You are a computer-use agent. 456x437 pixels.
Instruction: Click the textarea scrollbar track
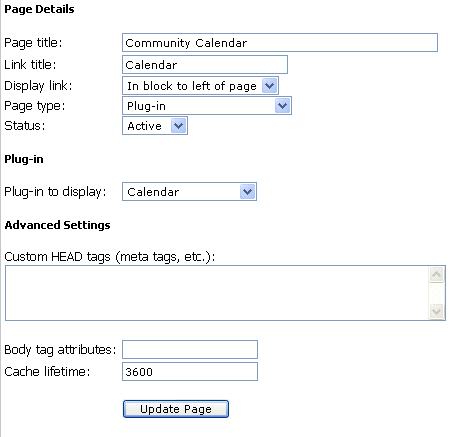(437, 293)
